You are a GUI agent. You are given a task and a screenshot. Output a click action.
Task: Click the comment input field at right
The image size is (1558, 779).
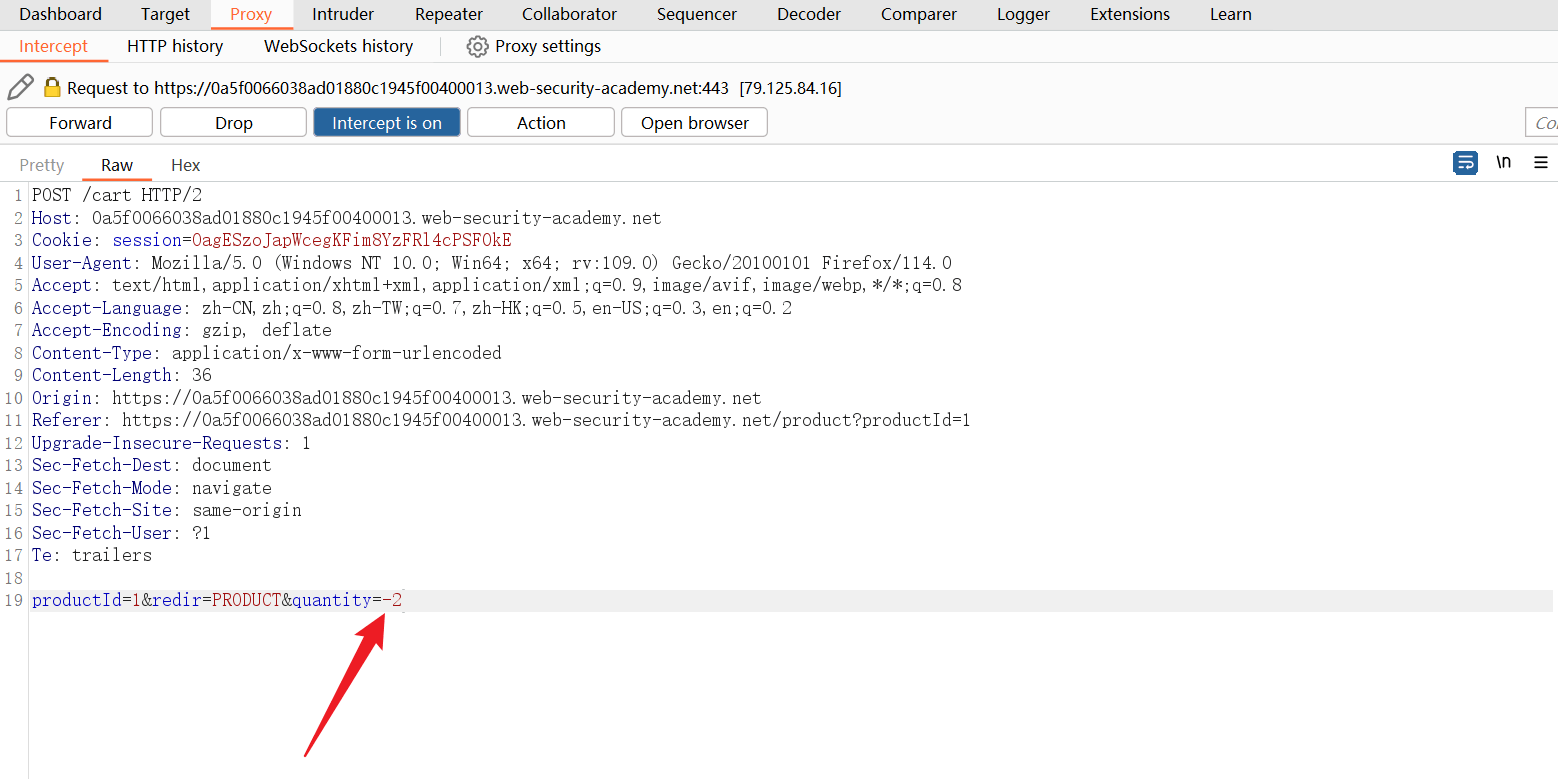(1541, 123)
